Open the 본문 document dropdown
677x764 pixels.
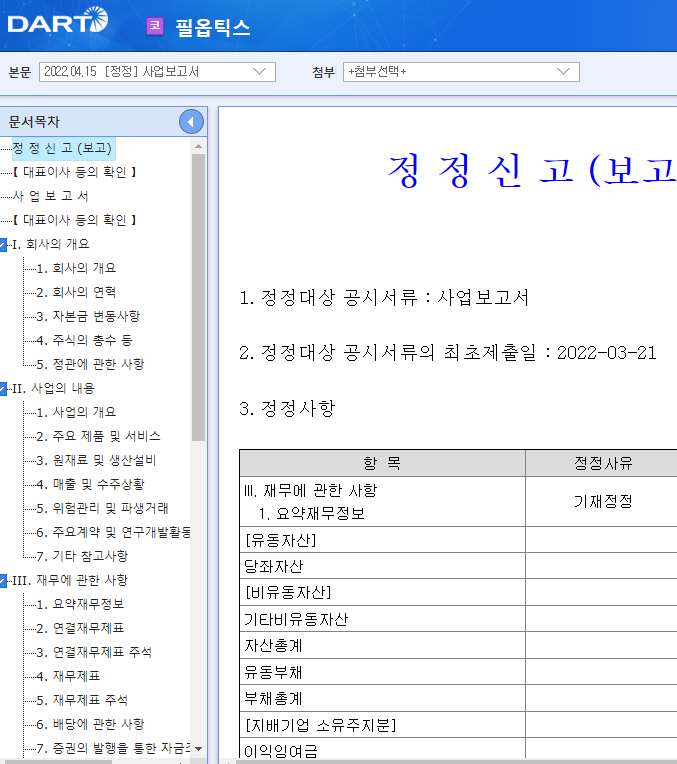157,72
